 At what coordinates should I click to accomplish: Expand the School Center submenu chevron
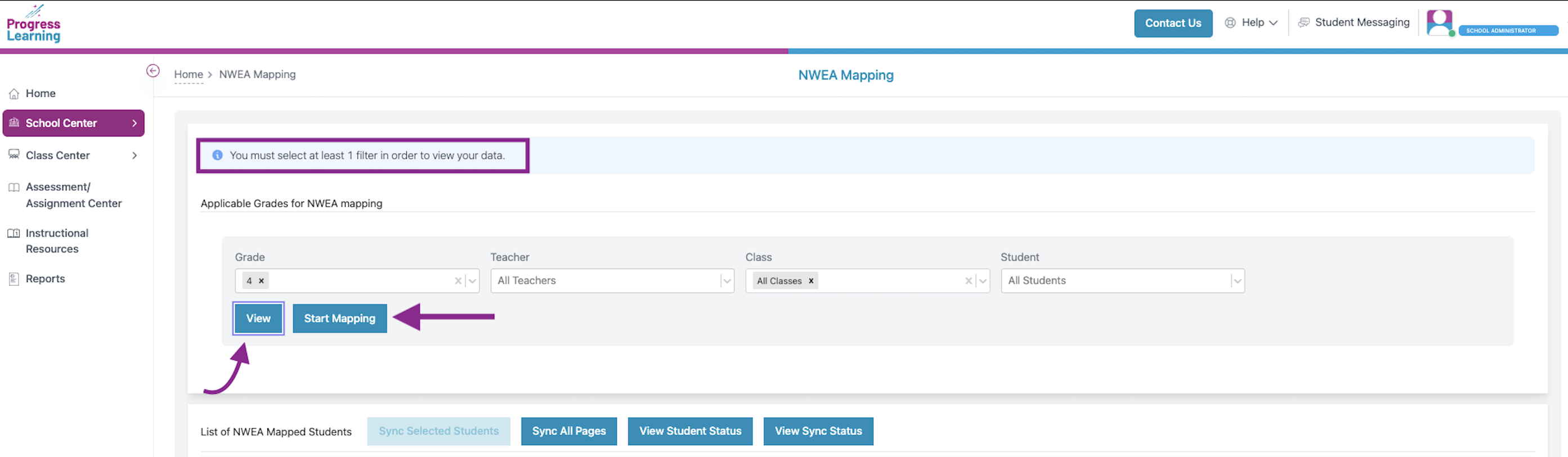tap(135, 123)
